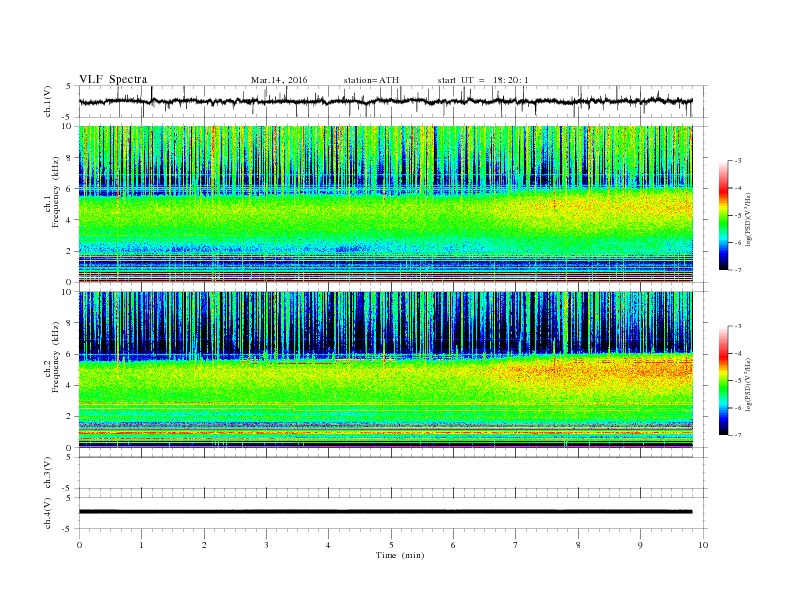Click the time axis tick label "0"

(x=79, y=545)
